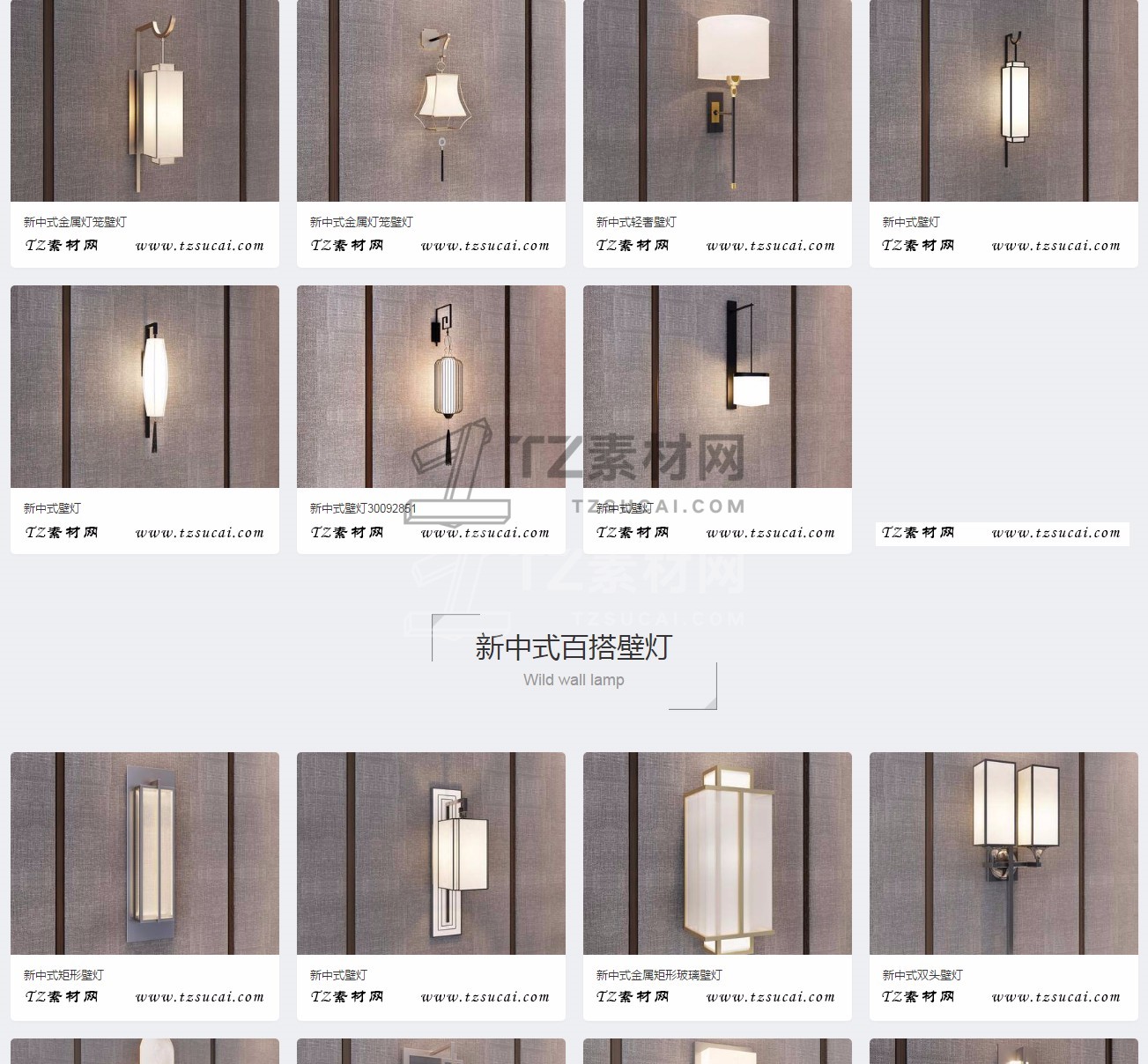This screenshot has height=1064, width=1148.
Task: Click the 新中式金属矩形玻璃壁灯 title link
Action: (x=659, y=975)
